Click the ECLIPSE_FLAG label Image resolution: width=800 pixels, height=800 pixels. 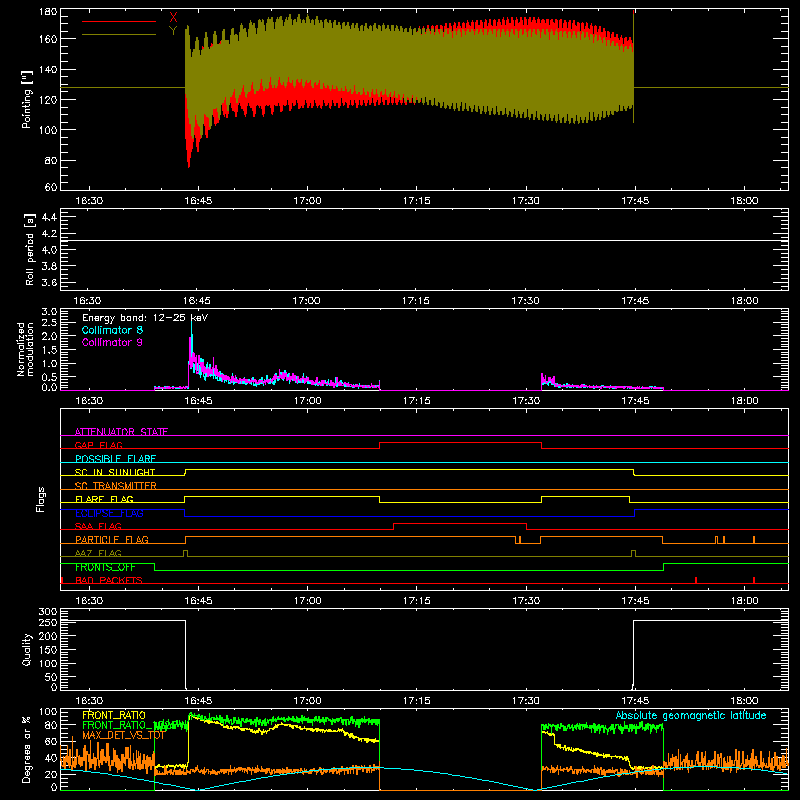tap(109, 513)
